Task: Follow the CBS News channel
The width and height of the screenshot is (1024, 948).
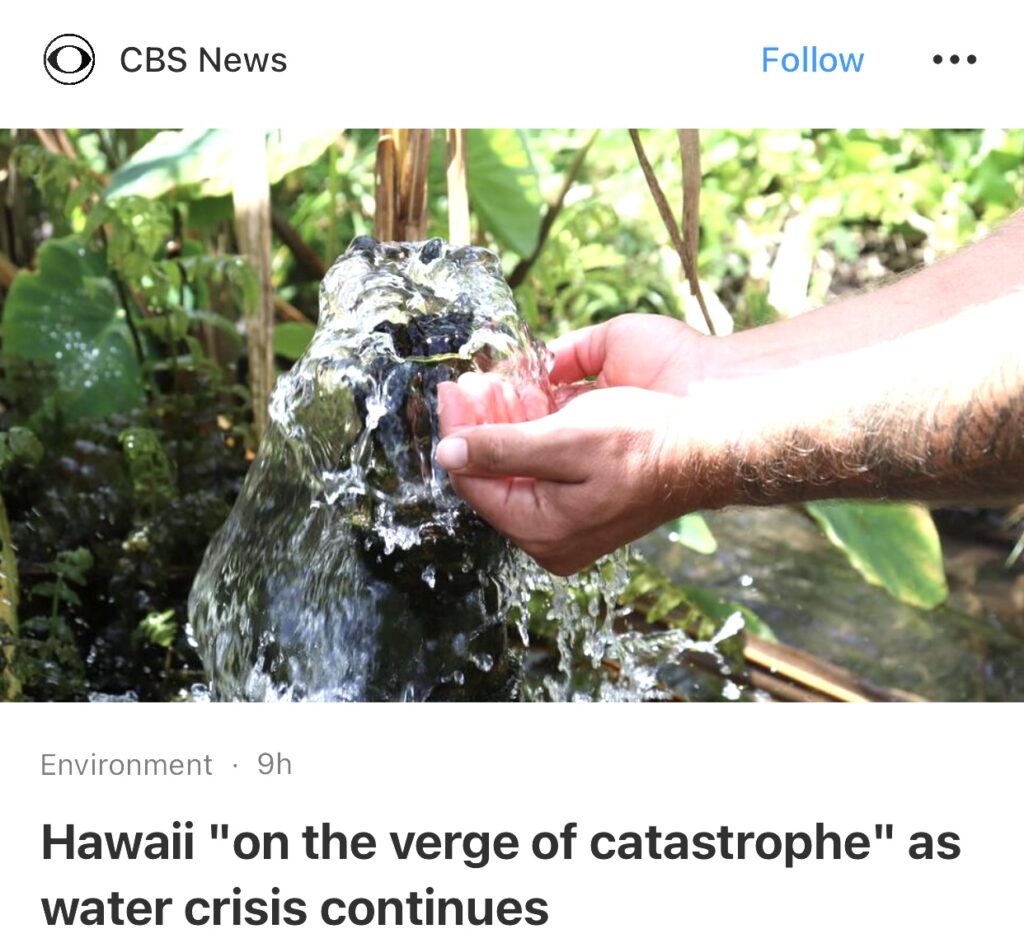Action: point(812,60)
